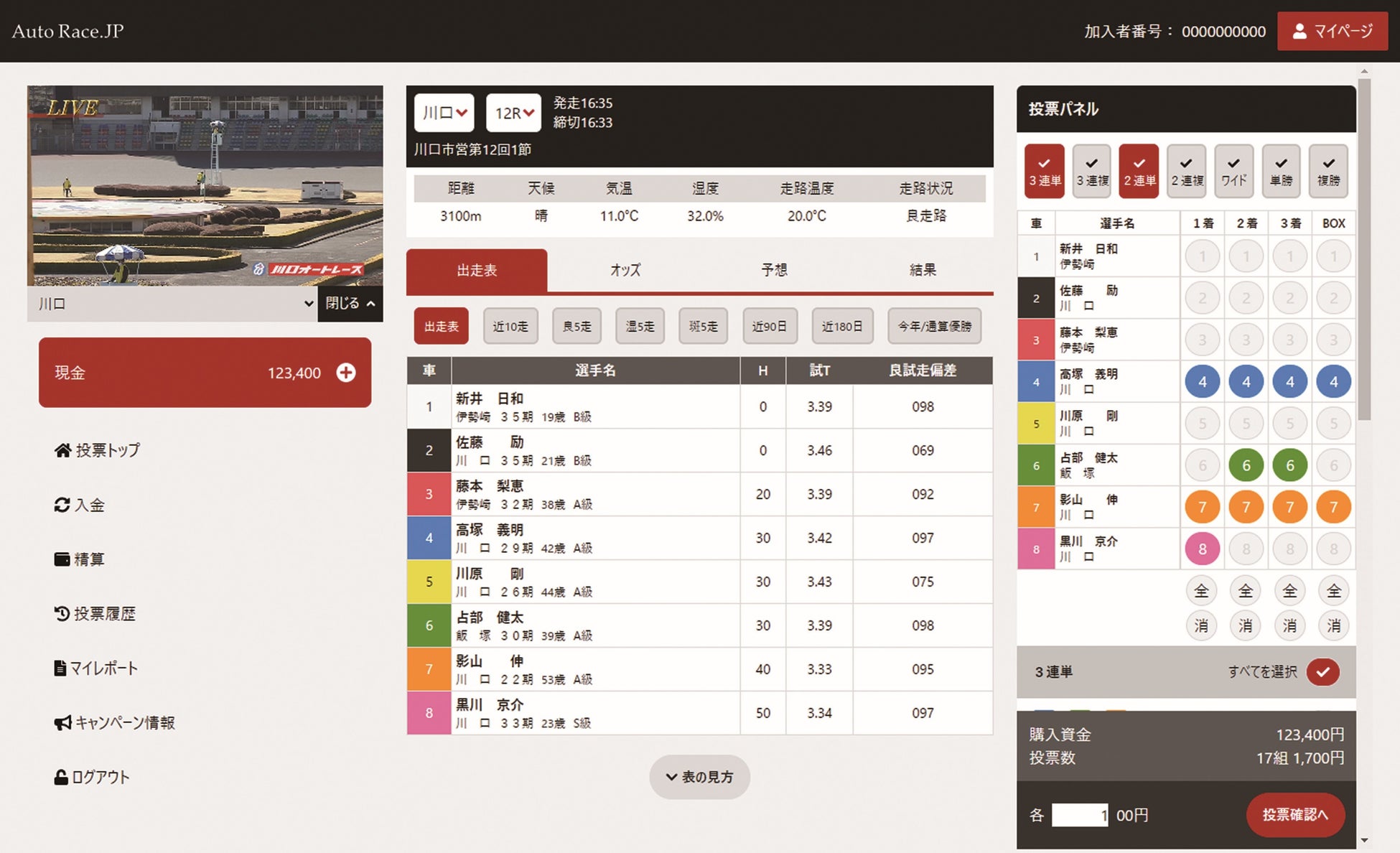This screenshot has height=853, width=1400.
Task: Click the 投票確認へ button
Action: click(1294, 814)
